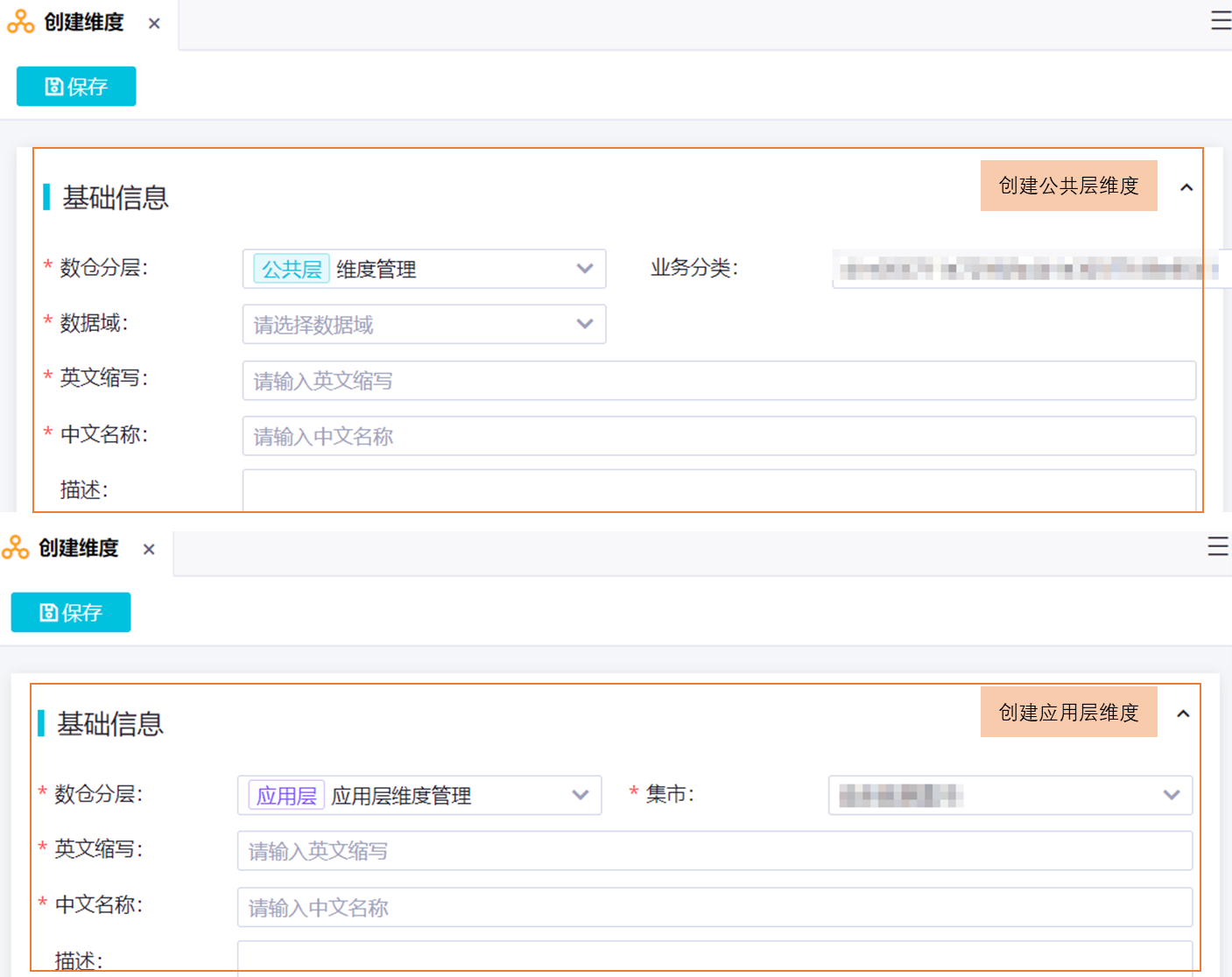1232x977 pixels.
Task: Click the 应用层 tag in 数仓分层
Action: [286, 795]
